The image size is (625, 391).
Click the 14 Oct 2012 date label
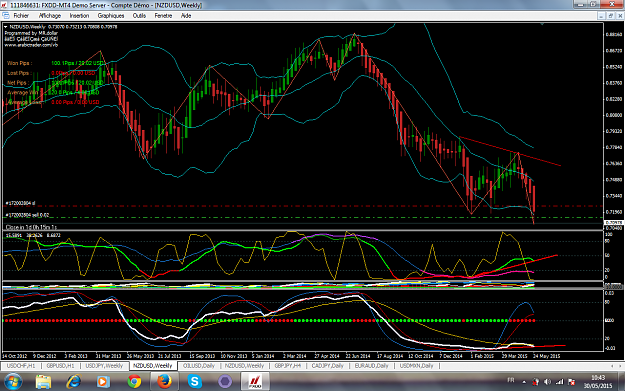(15, 356)
